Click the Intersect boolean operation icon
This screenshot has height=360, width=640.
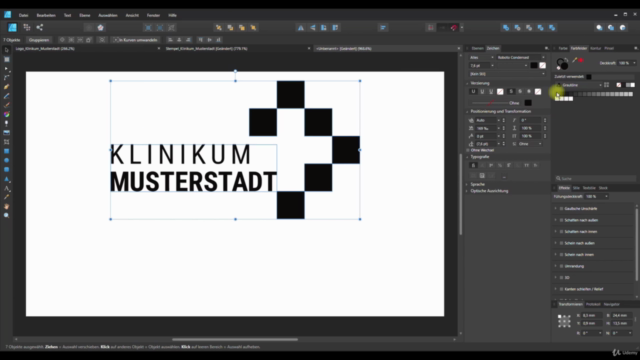click(x=529, y=28)
